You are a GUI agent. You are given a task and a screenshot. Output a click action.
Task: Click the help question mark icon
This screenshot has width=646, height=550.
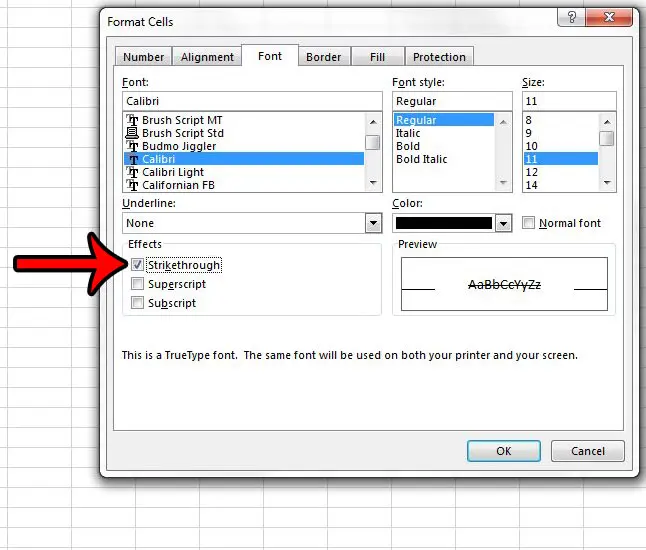tap(571, 17)
